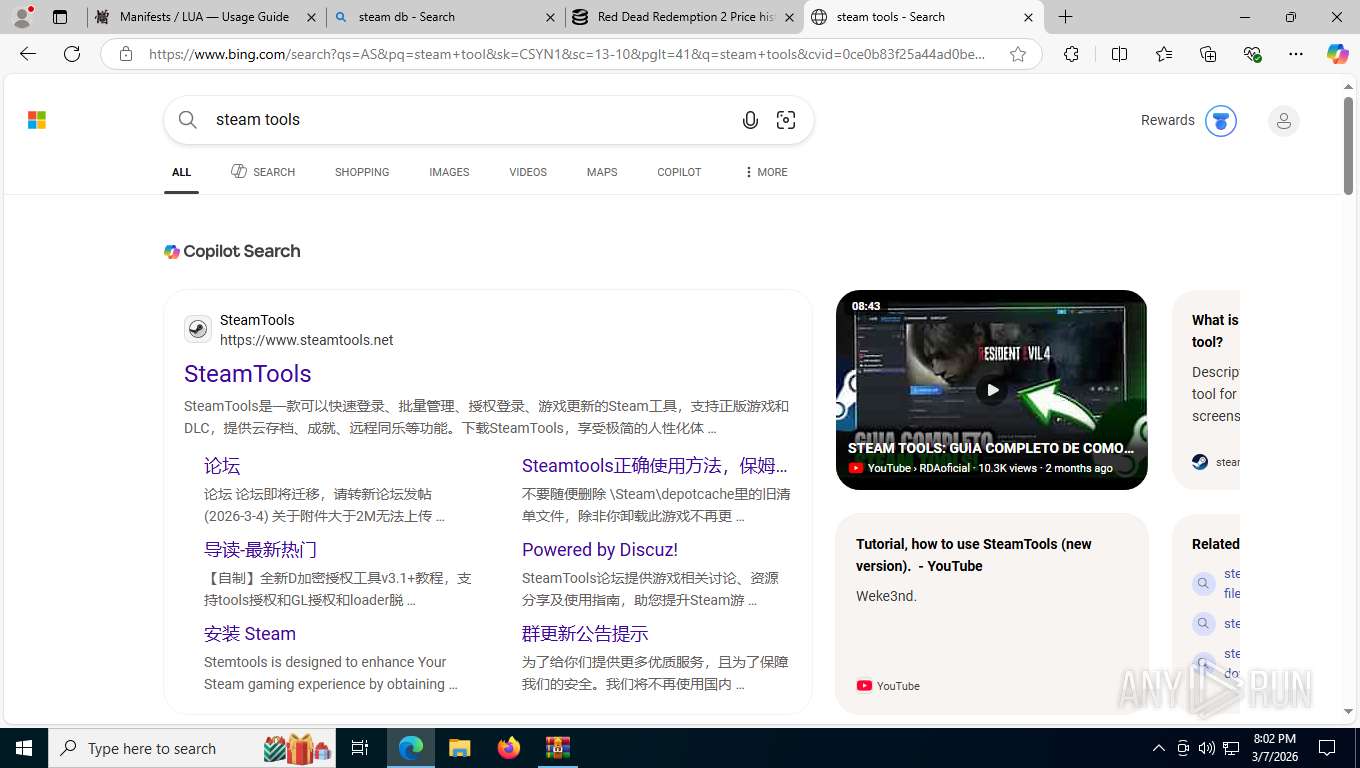Open the volume control in system tray
The width and height of the screenshot is (1360, 768).
pos(1207,748)
